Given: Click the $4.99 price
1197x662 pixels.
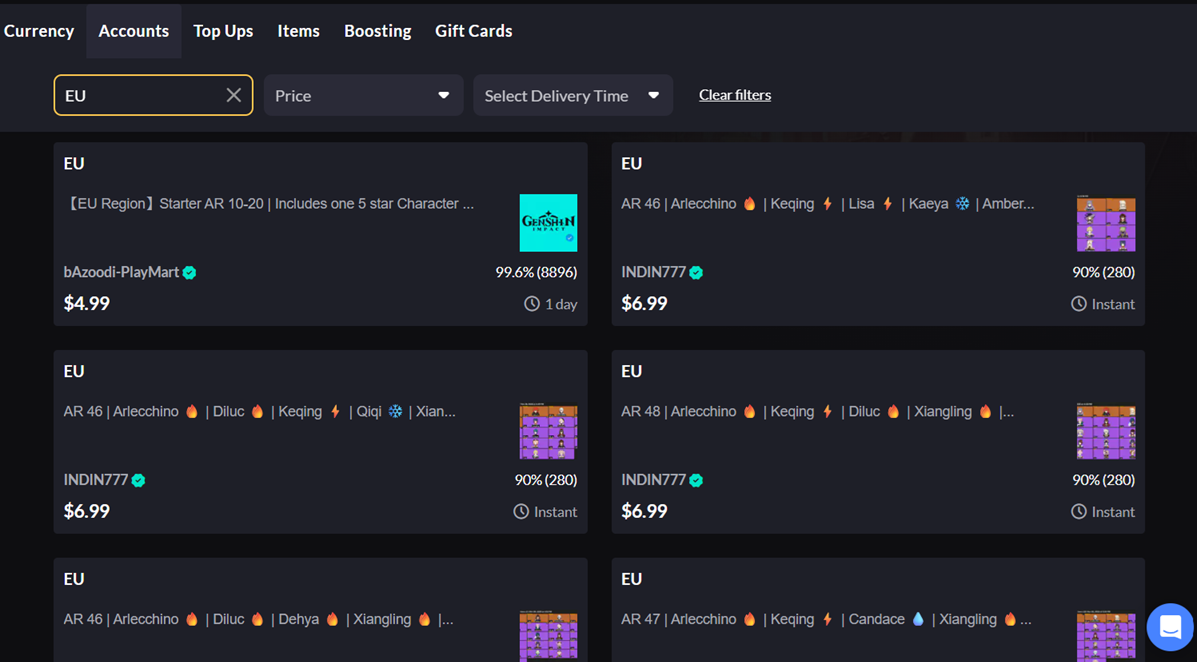Looking at the screenshot, I should [x=87, y=303].
